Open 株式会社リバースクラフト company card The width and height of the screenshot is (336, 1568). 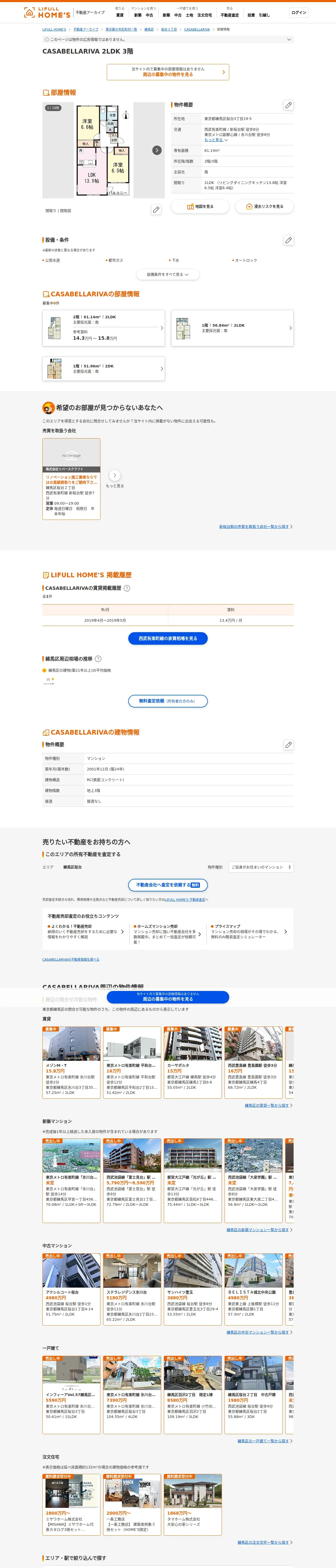(x=71, y=479)
